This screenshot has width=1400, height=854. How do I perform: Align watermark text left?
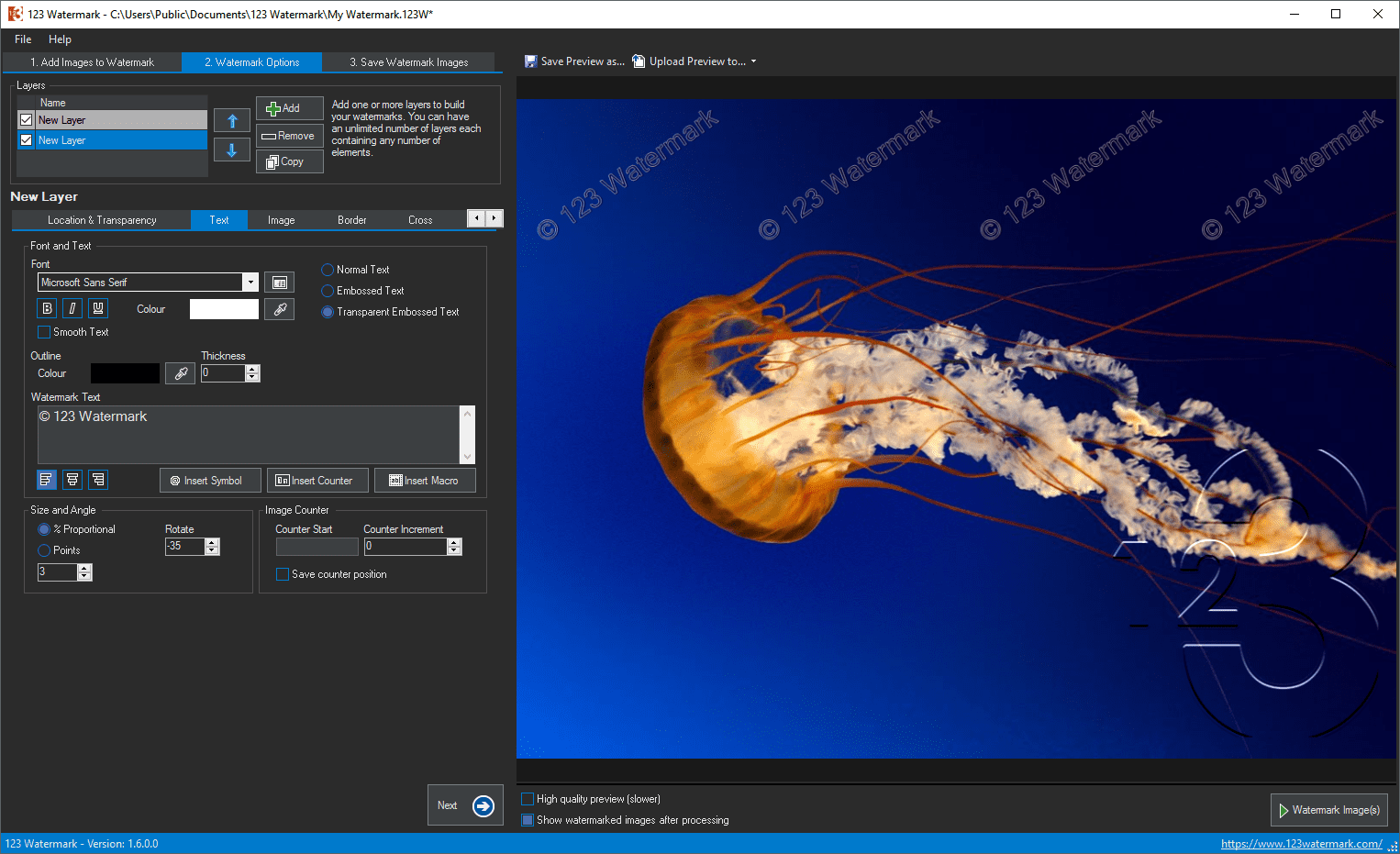pyautogui.click(x=47, y=480)
